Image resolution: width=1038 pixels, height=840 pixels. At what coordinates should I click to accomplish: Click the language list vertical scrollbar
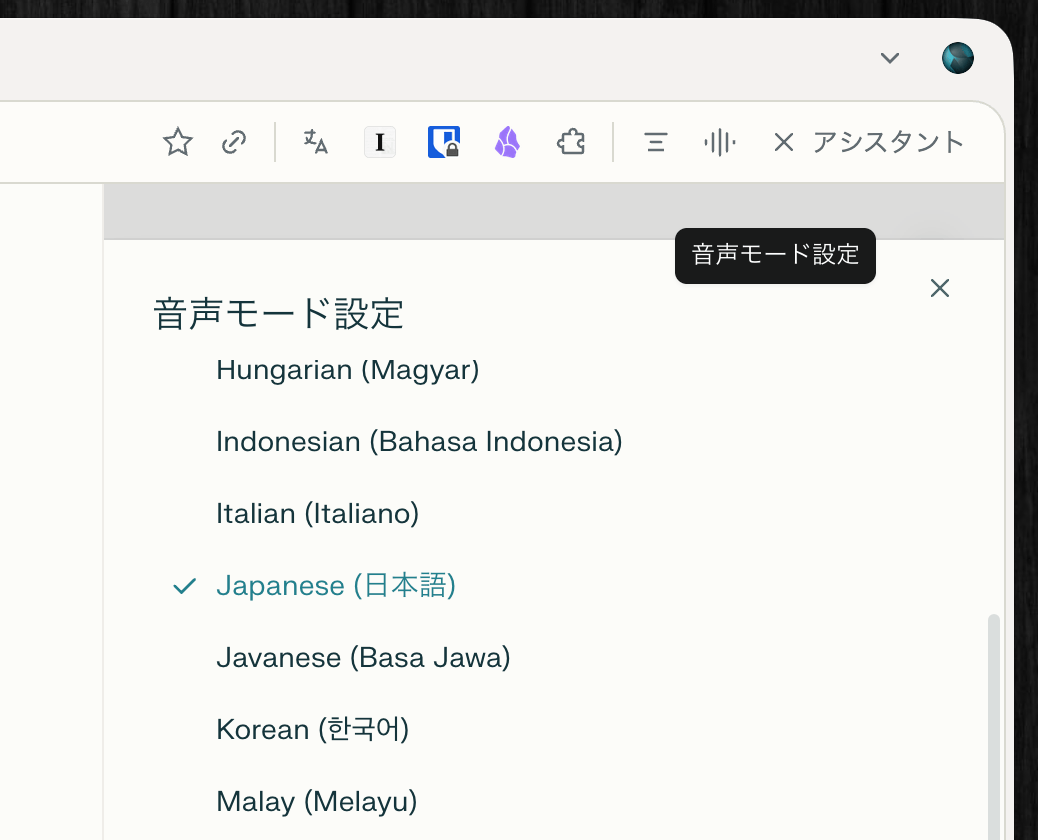tap(993, 720)
